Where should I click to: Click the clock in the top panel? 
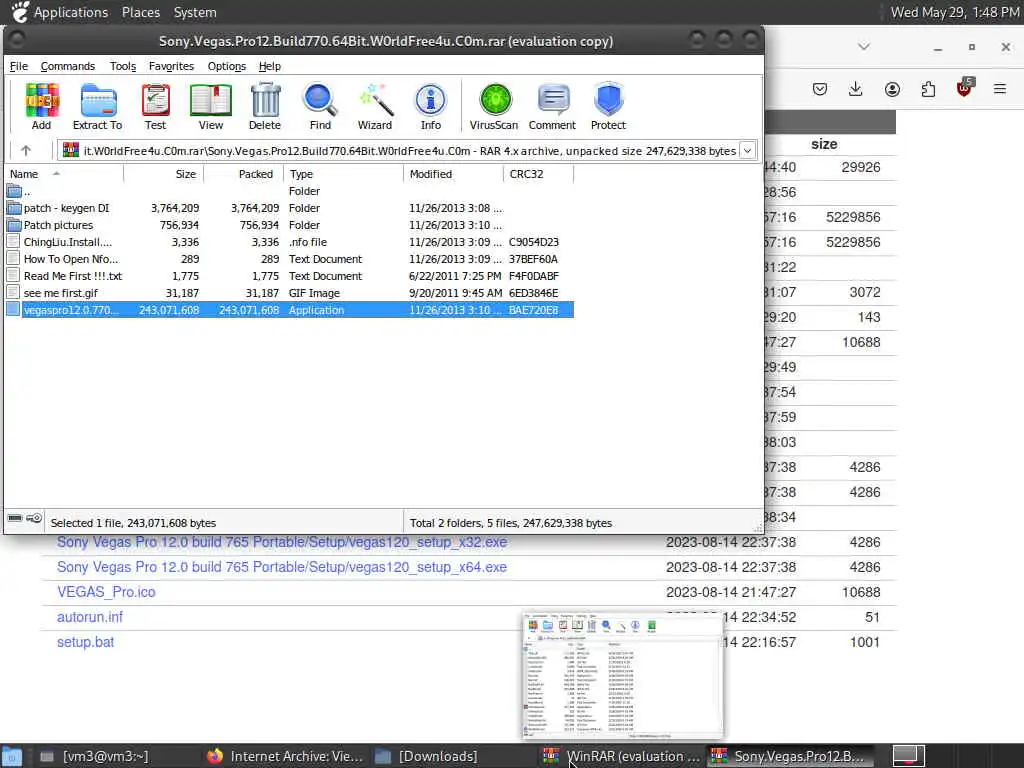(x=955, y=12)
